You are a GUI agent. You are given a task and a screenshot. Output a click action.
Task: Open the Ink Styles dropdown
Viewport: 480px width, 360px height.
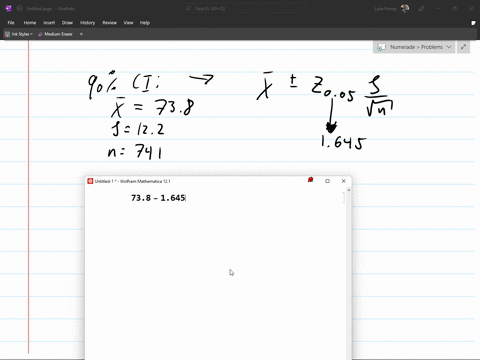[x=19, y=34]
